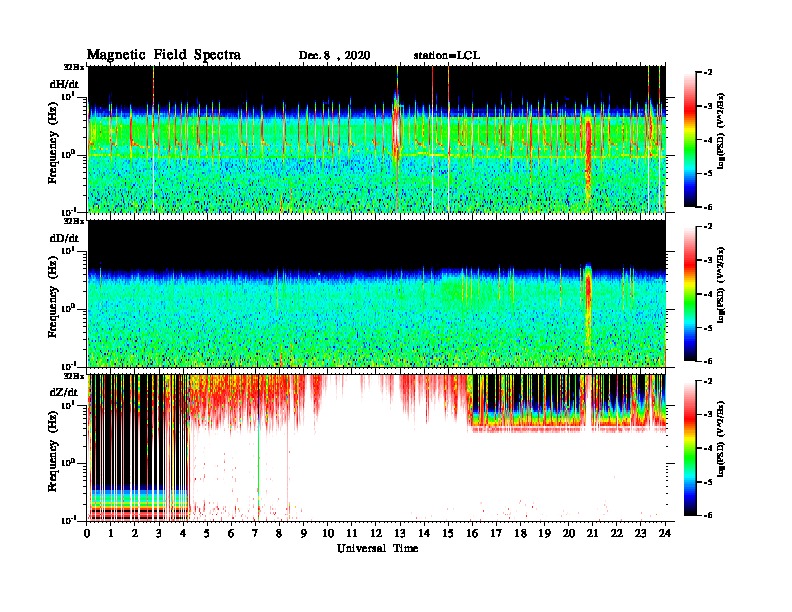The height and width of the screenshot is (612, 792).
Task: Click the x-axis tick label '24'
Action: point(665,534)
